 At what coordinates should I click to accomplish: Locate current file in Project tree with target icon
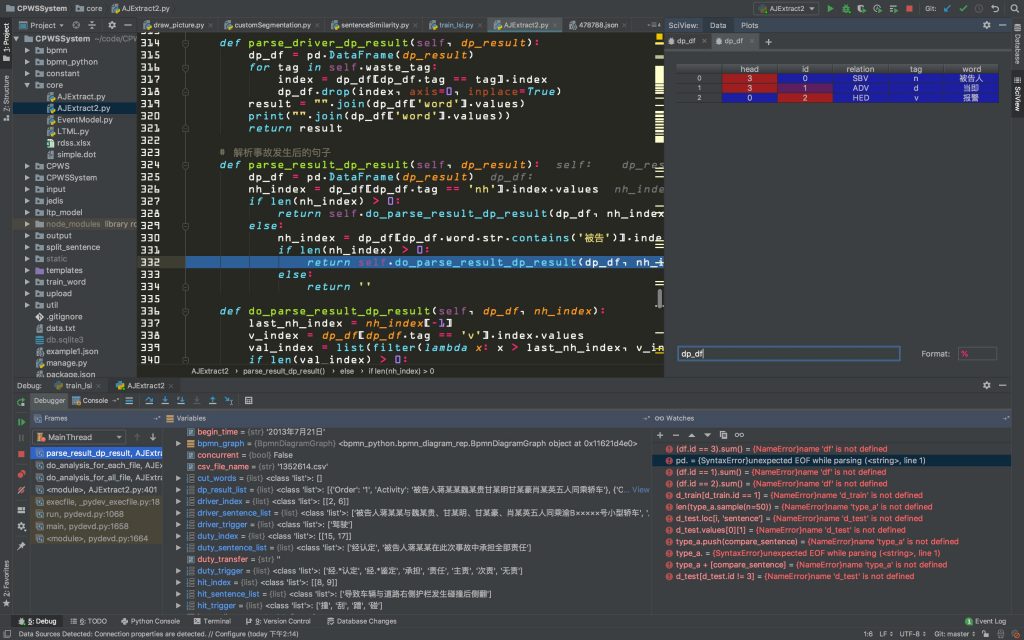click(x=76, y=25)
